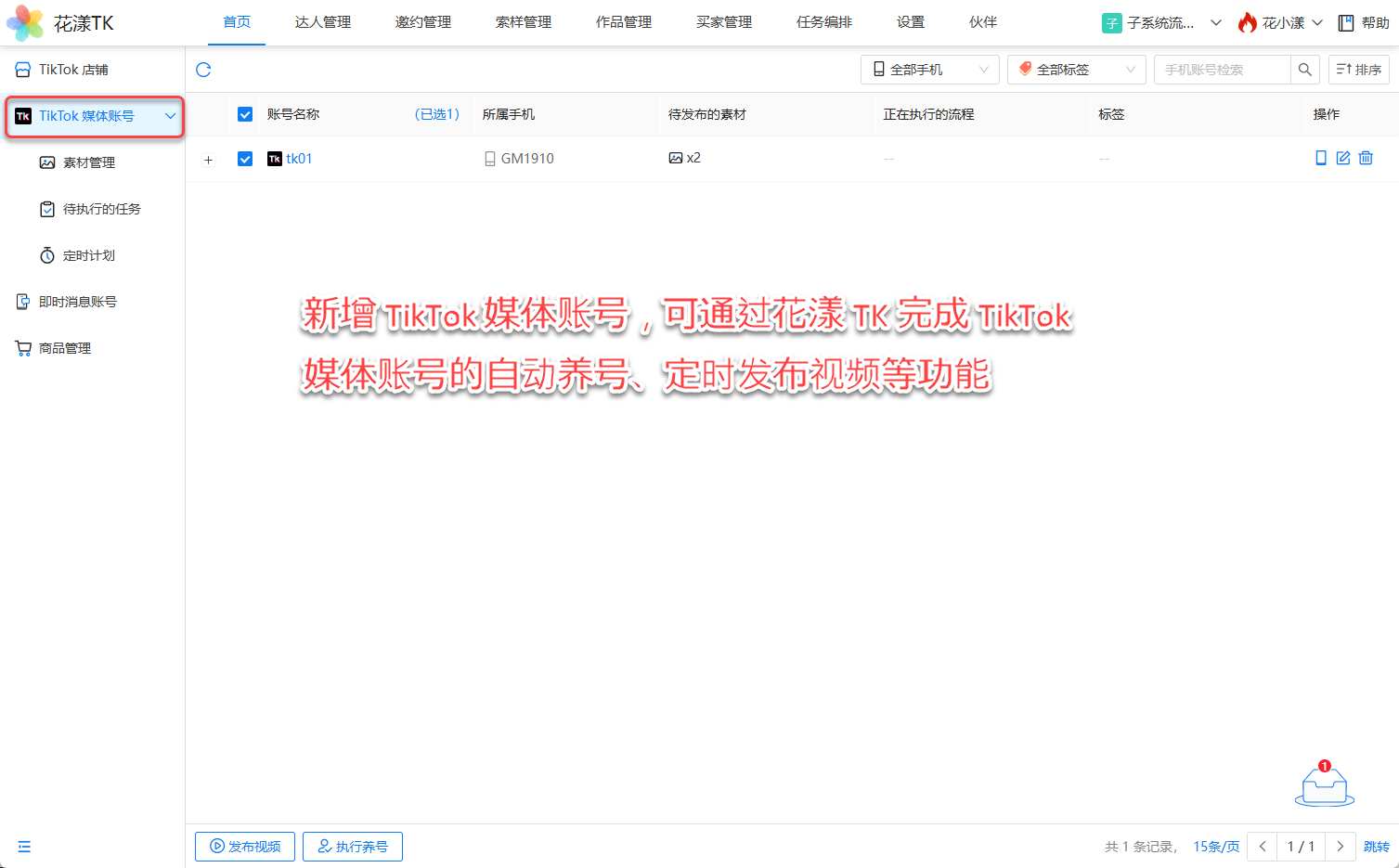This screenshot has width=1399, height=868.
Task: Uncheck the tk01 row checkbox
Action: click(245, 159)
